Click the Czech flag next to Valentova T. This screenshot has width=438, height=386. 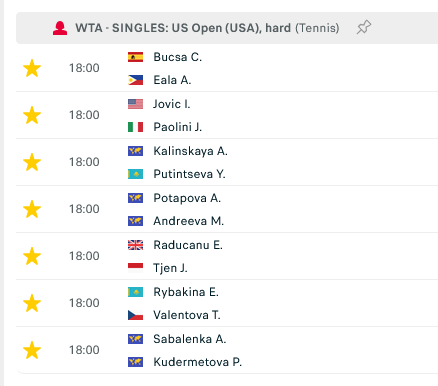[135, 315]
